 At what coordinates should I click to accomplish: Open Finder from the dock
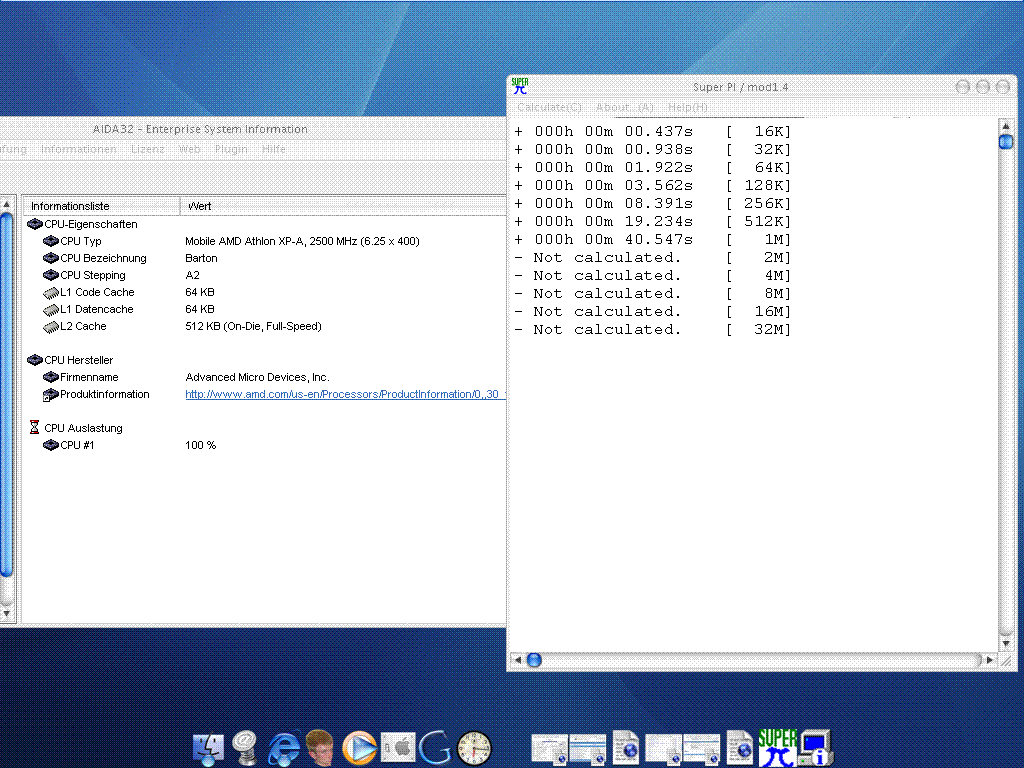[208, 748]
